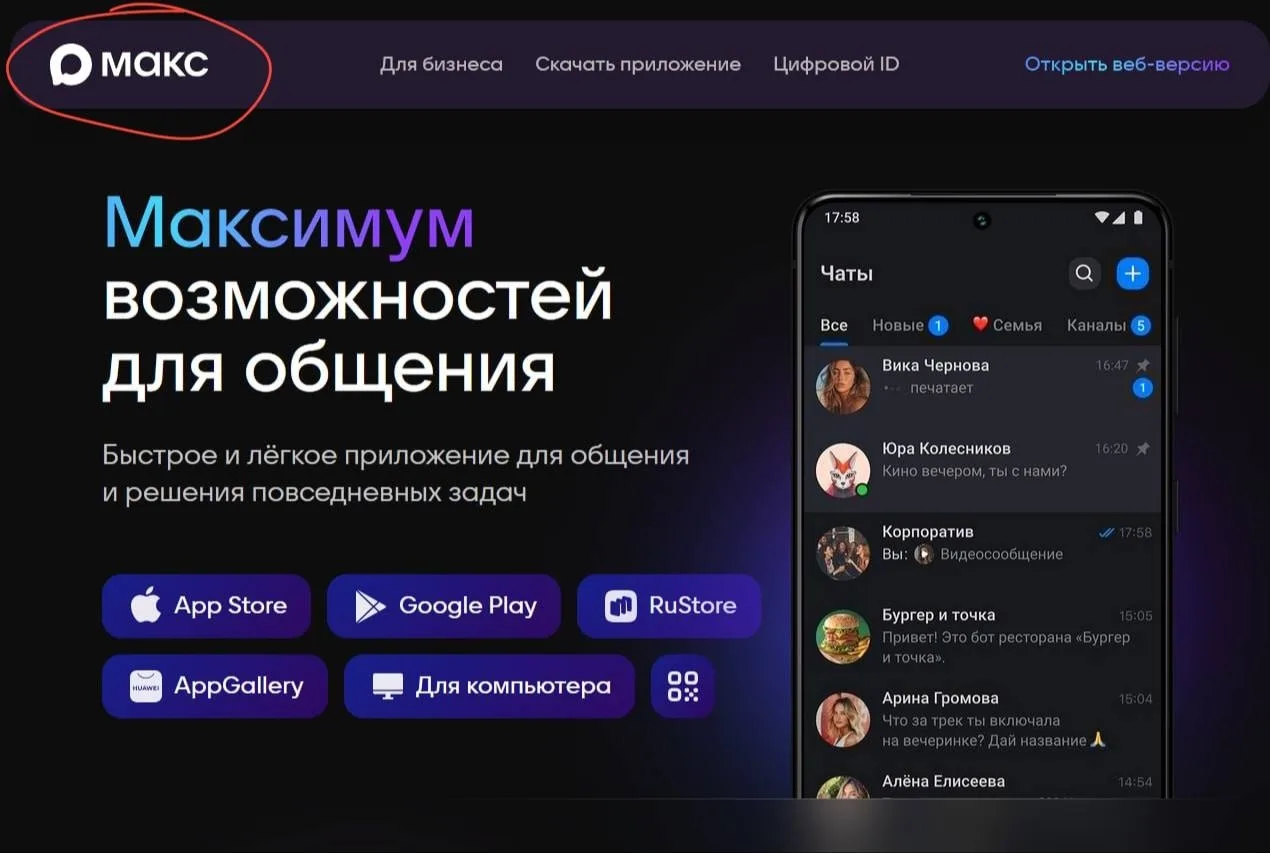The image size is (1270, 853).
Task: Open chat with Вика Чернова
Action: coord(983,387)
